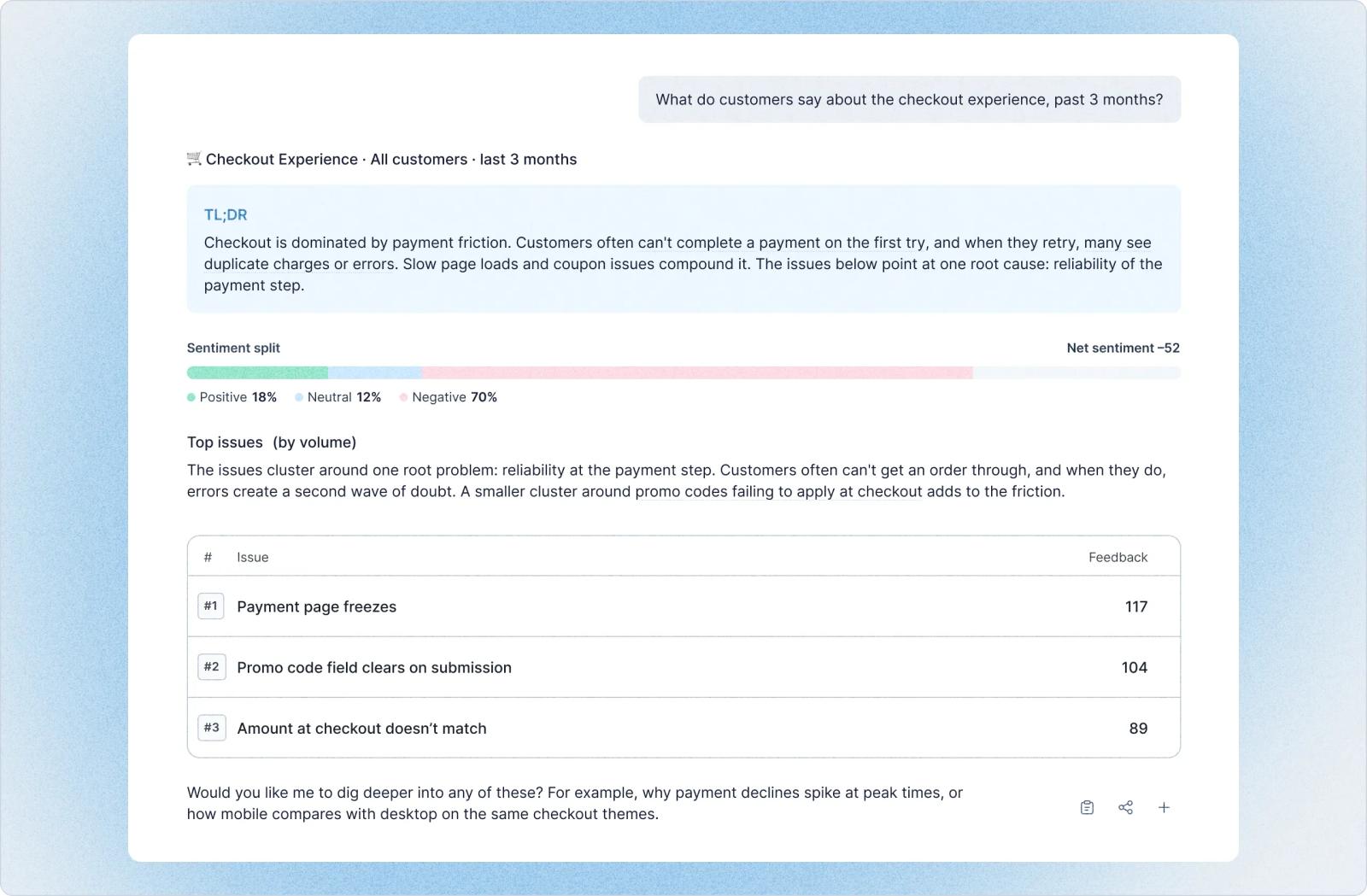Click the TL;DR heading
Image resolution: width=1367 pixels, height=896 pixels.
[x=226, y=214]
